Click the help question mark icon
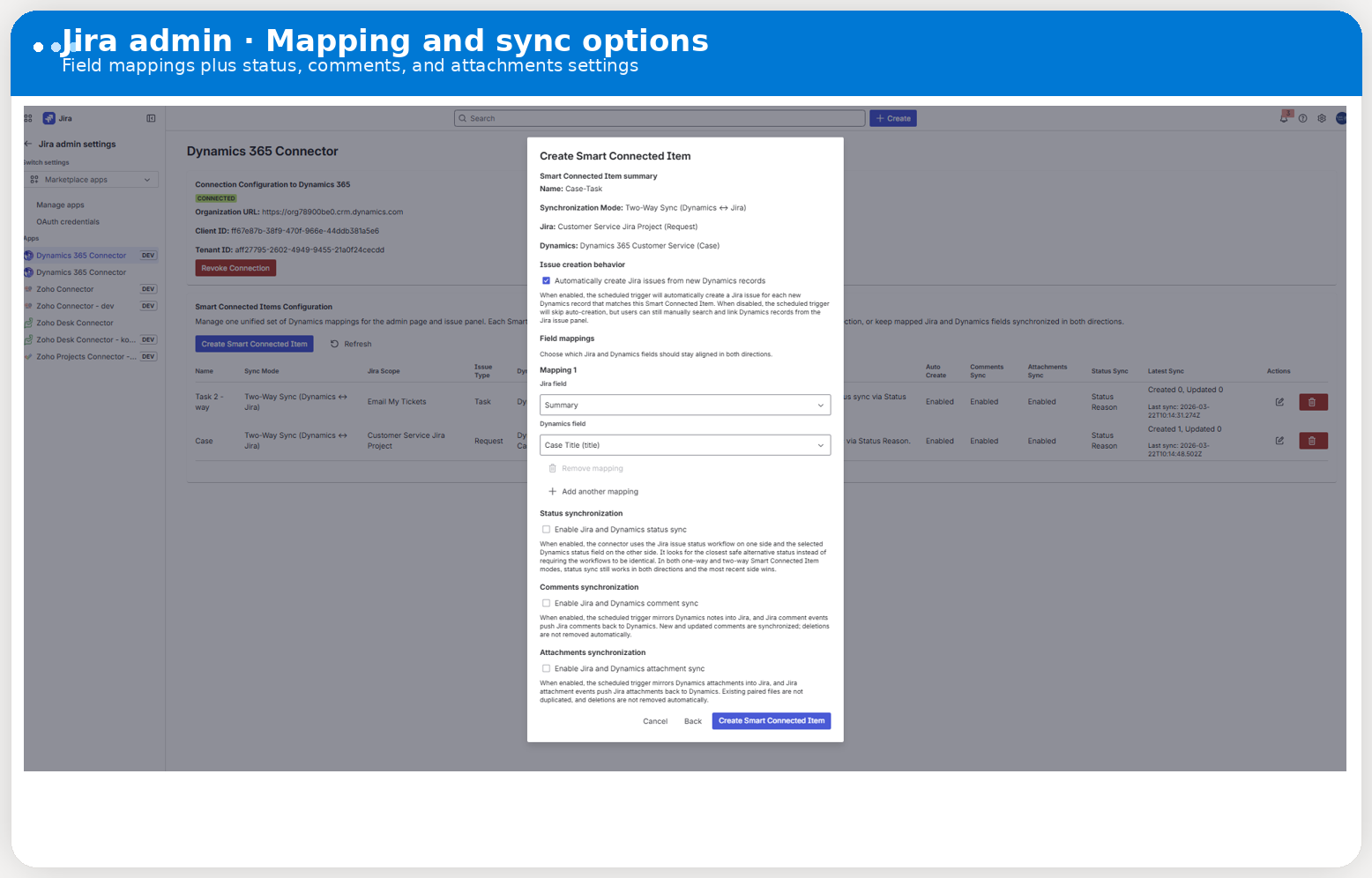The image size is (1372, 878). pyautogui.click(x=1303, y=117)
